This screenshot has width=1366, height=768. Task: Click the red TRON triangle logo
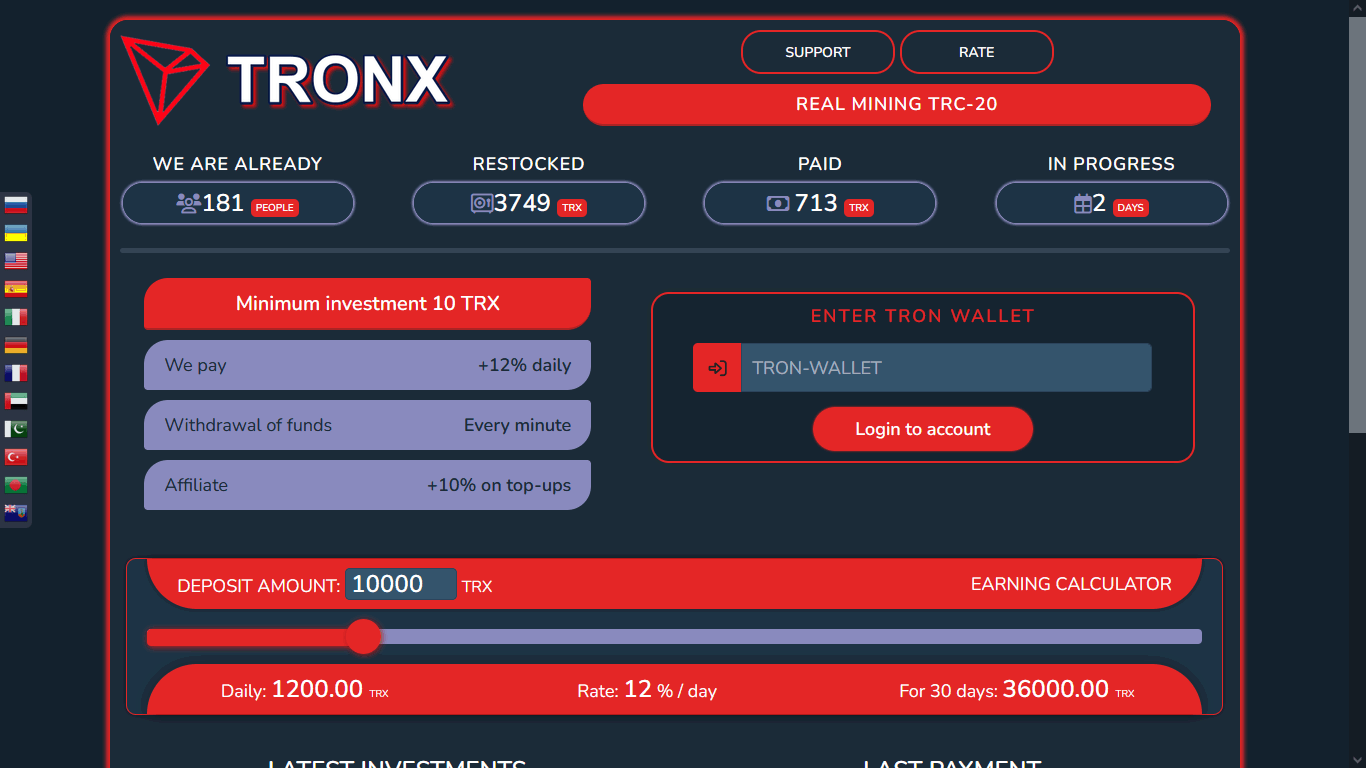[x=163, y=78]
